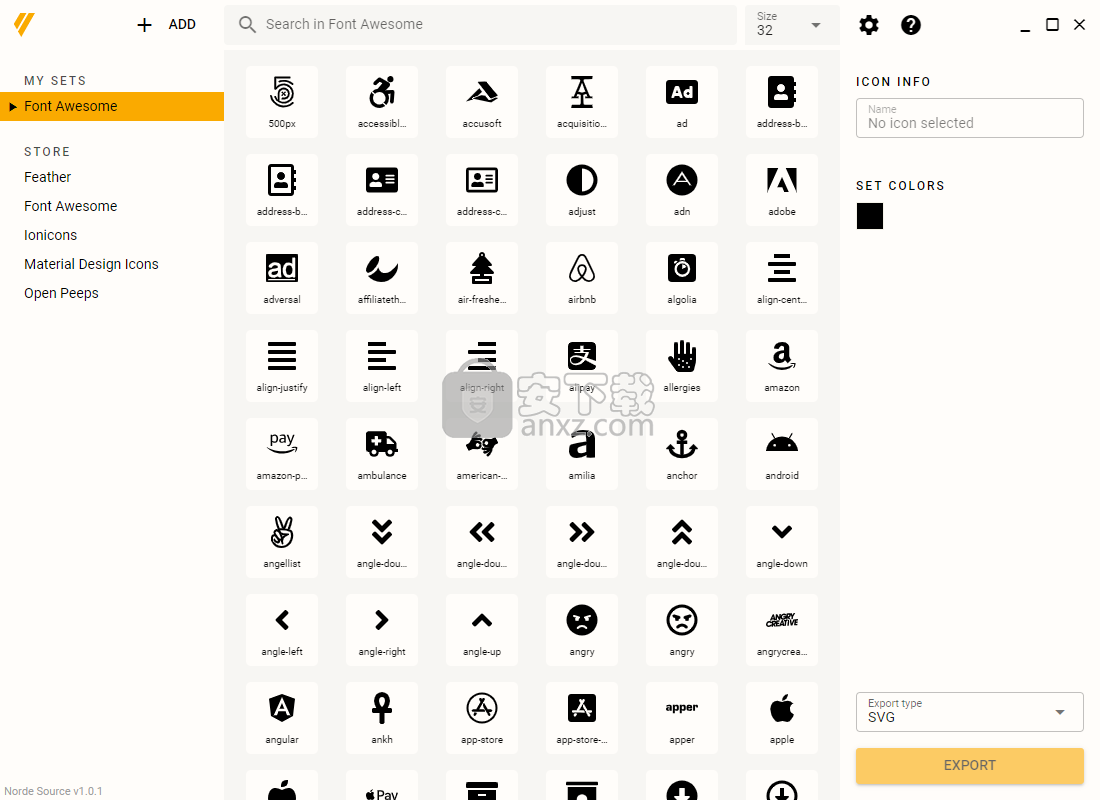Select the air-freshener icon
The image size is (1100, 800).
click(x=482, y=278)
